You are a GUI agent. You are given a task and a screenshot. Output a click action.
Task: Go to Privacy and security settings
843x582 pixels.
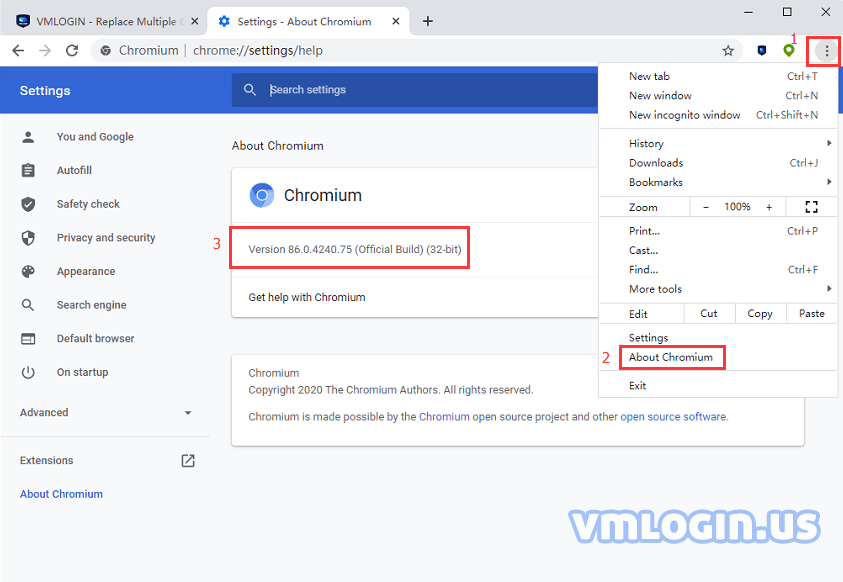106,238
